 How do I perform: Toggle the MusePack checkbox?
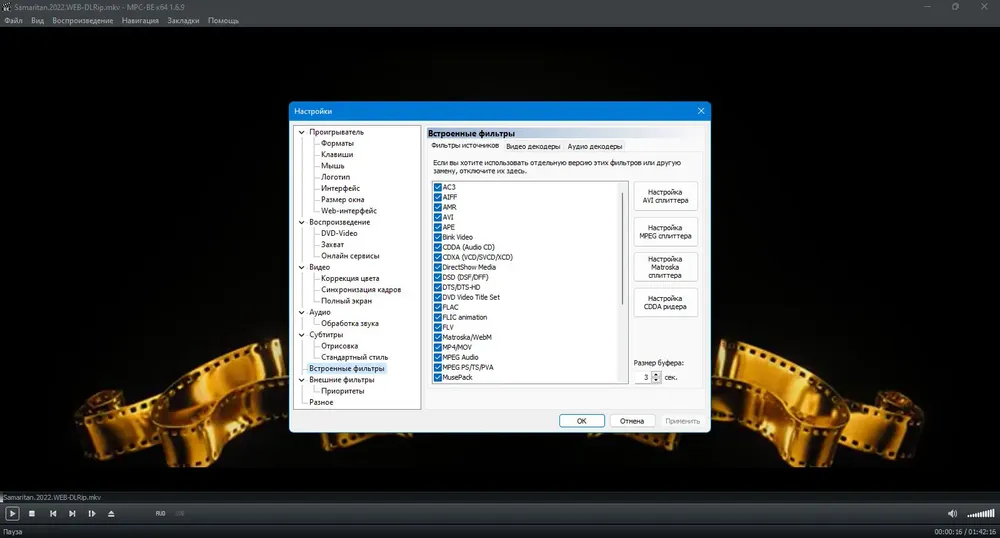click(x=438, y=377)
